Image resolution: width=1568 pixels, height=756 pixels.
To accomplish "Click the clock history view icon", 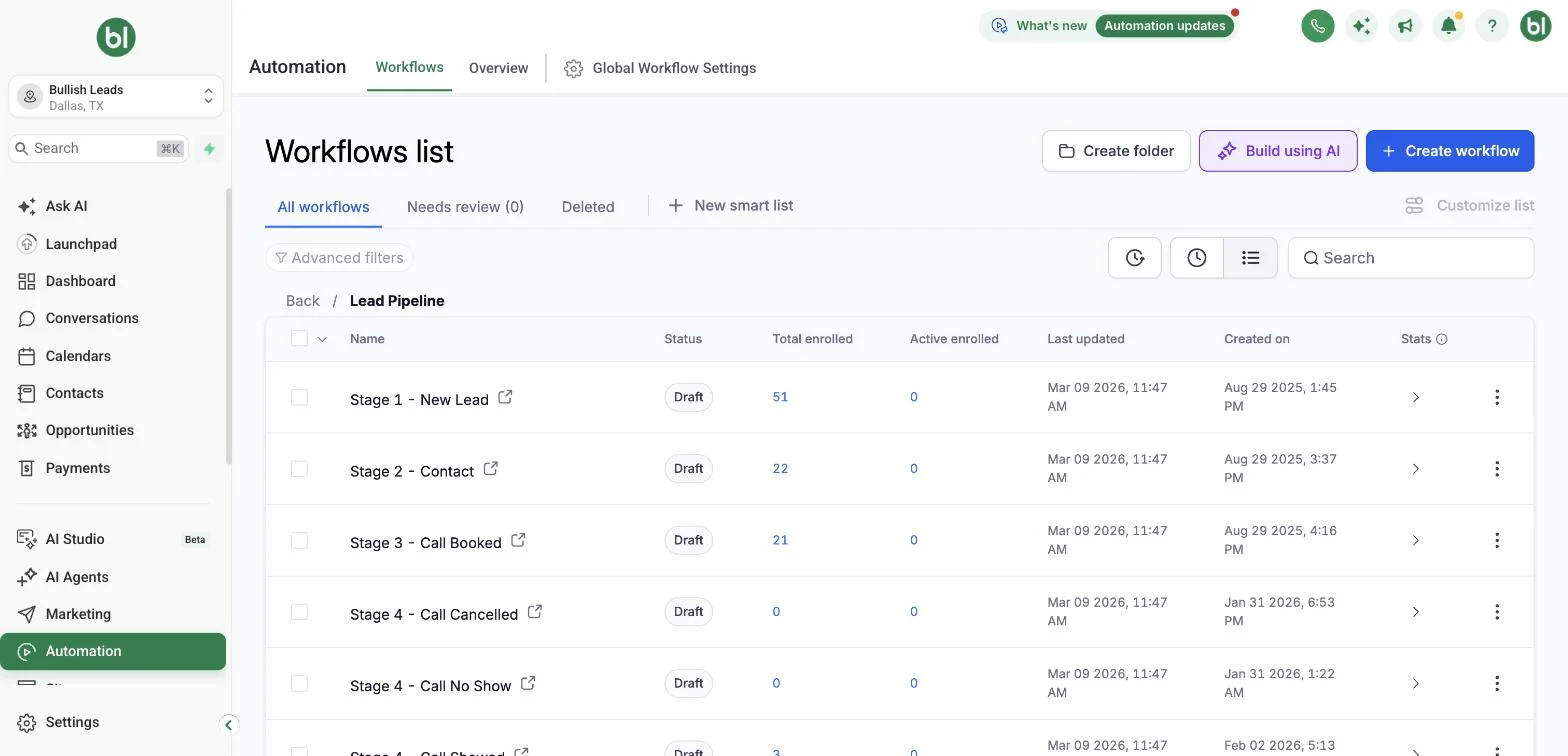I will point(1197,258).
